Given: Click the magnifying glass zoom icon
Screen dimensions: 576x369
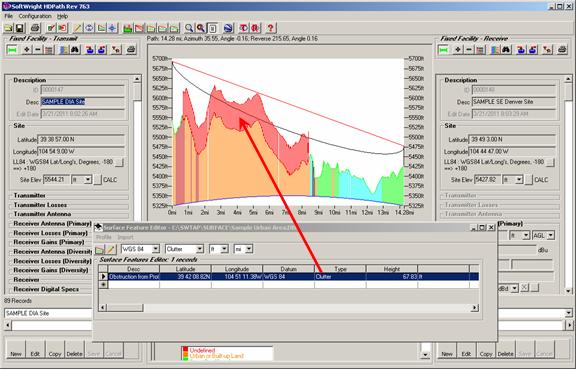Looking at the screenshot, I should pos(189,28).
